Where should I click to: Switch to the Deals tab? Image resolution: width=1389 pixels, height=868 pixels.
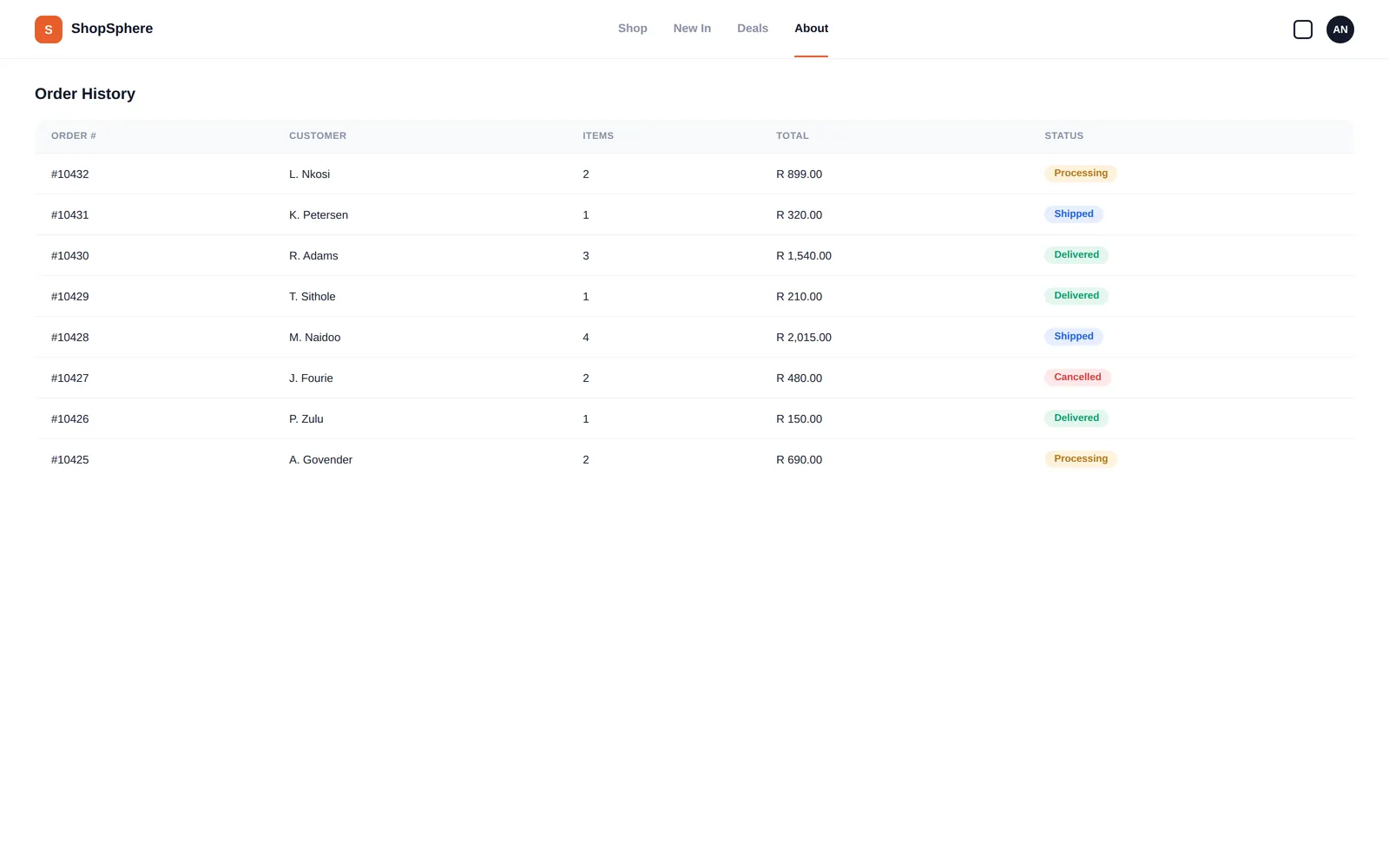pyautogui.click(x=753, y=29)
